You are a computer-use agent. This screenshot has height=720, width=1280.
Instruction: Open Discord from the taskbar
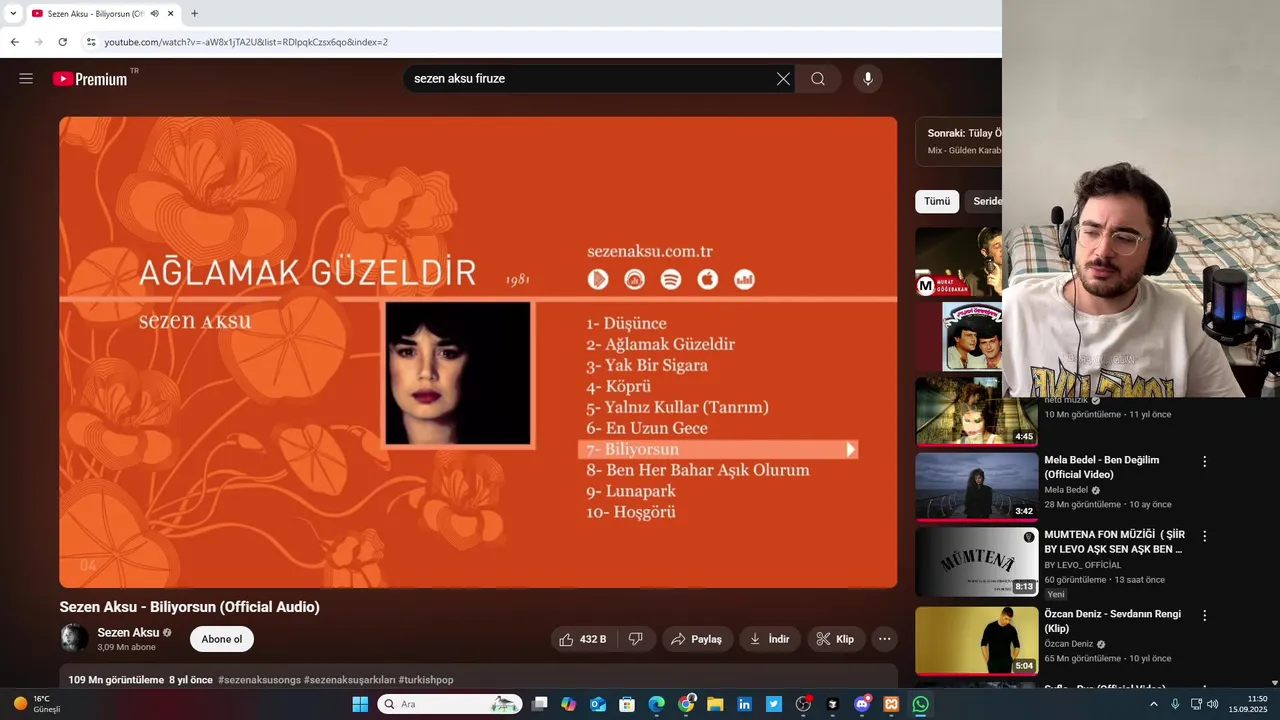[x=862, y=704]
